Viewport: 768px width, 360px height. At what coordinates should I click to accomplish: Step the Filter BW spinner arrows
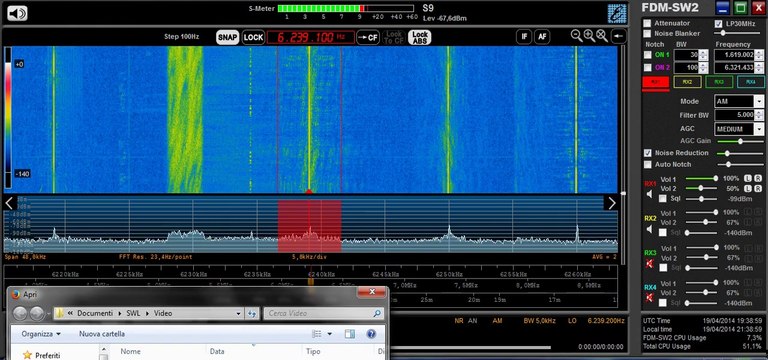pyautogui.click(x=759, y=115)
